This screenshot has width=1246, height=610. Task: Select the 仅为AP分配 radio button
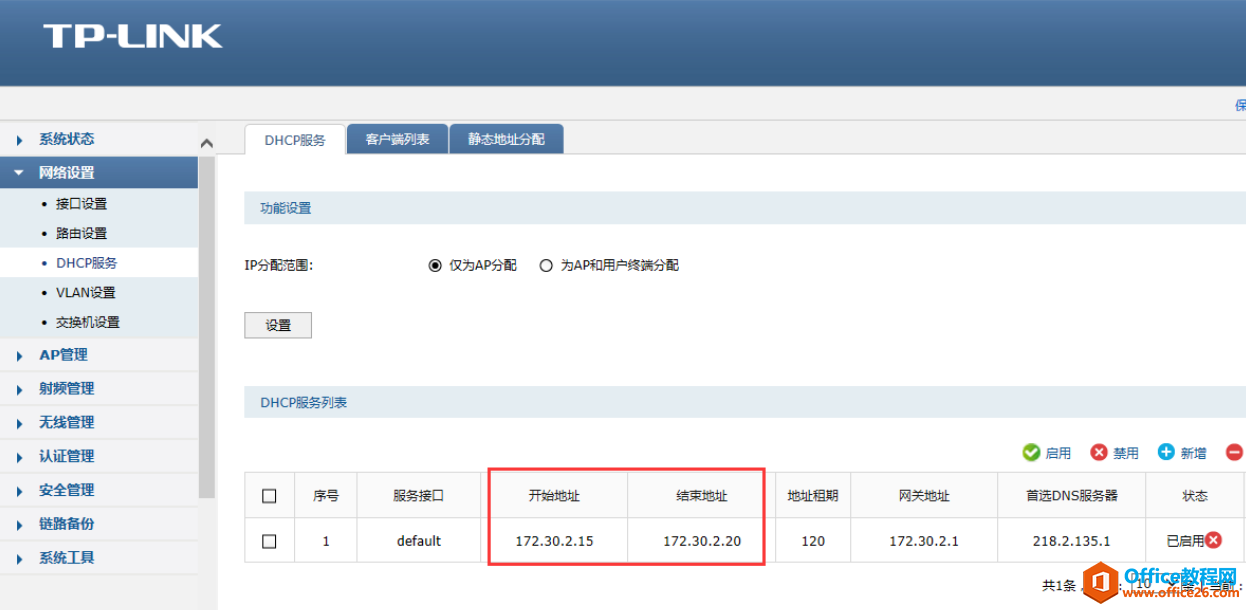click(435, 266)
